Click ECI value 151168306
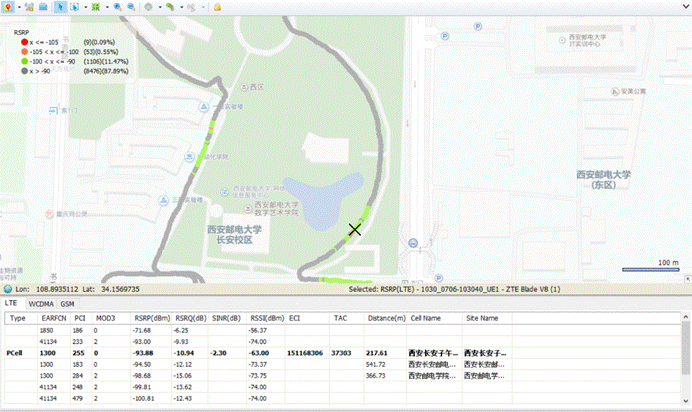Image resolution: width=692 pixels, height=412 pixels. coord(305,353)
